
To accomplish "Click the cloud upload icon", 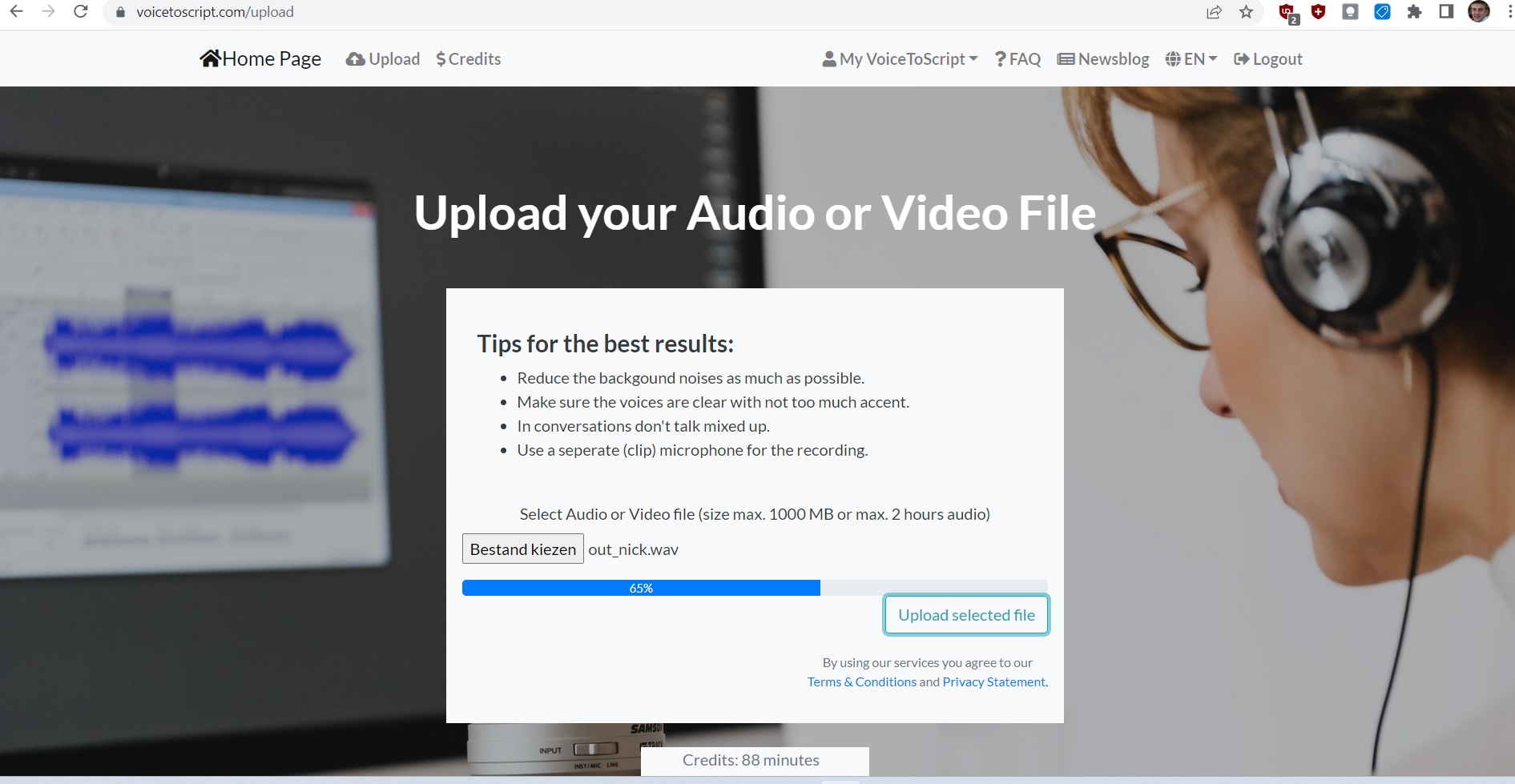I will coord(355,59).
